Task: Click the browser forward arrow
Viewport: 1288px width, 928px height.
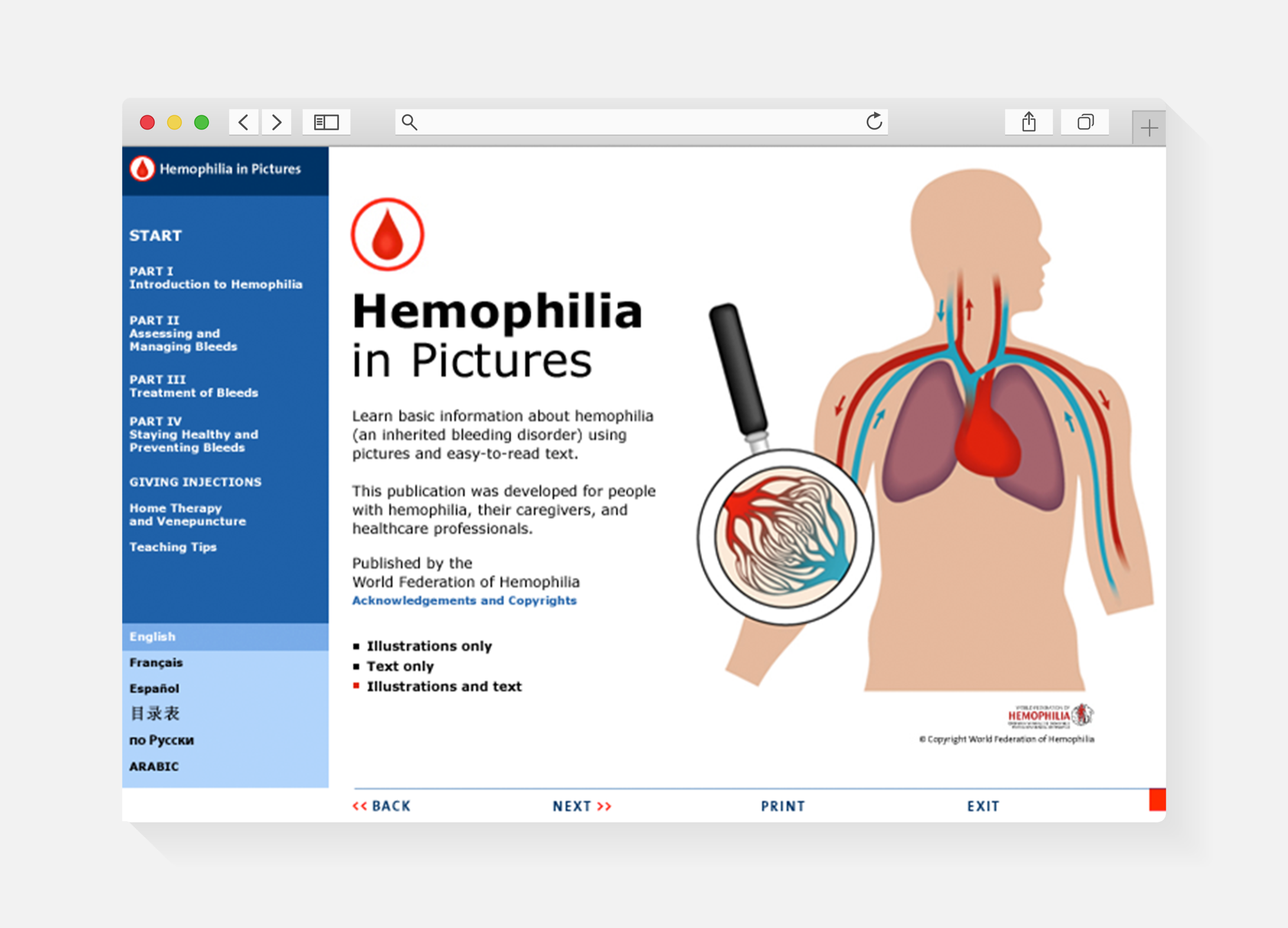Action: [276, 122]
